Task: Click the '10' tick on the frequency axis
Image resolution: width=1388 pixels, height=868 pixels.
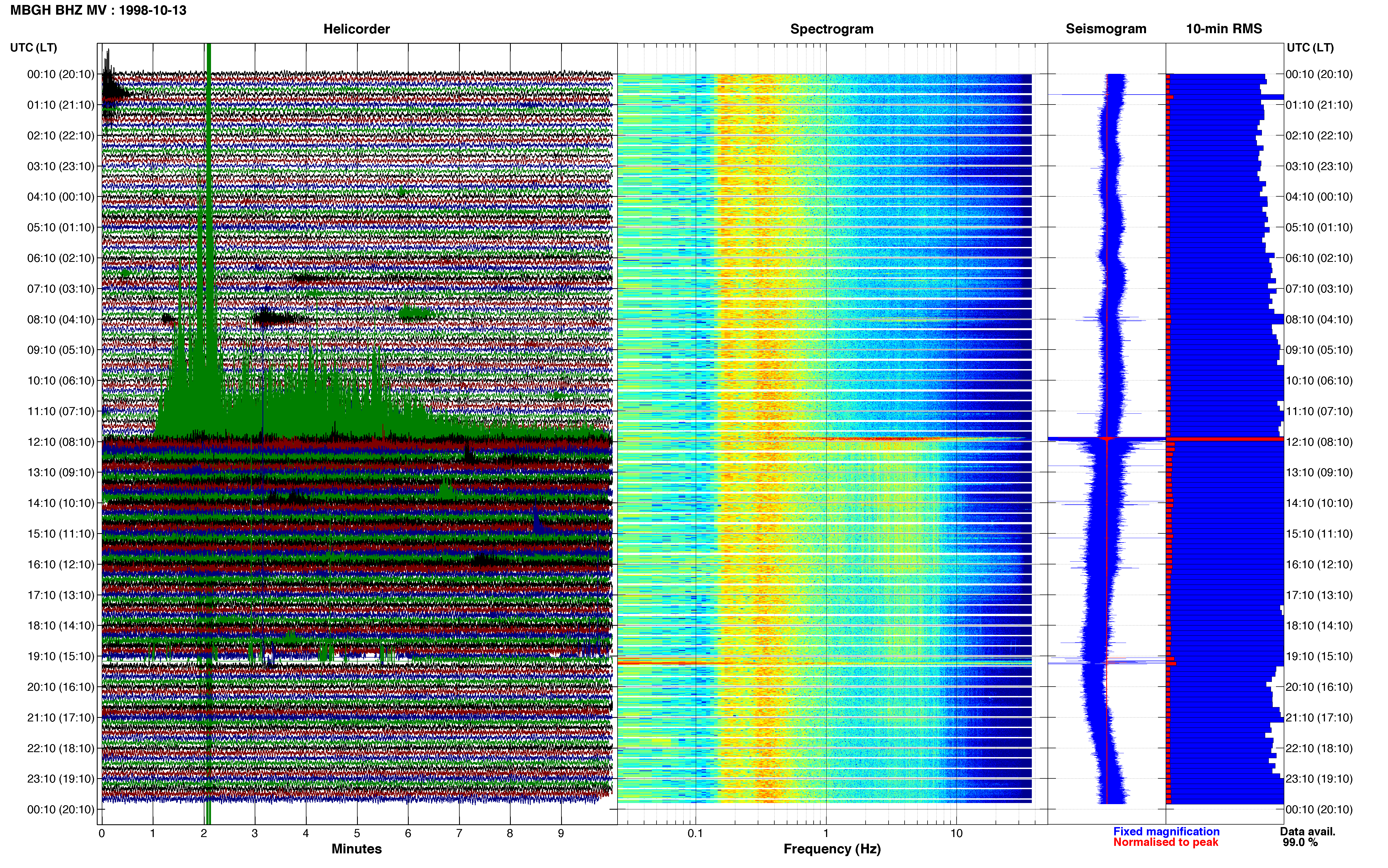Action: 956,833
